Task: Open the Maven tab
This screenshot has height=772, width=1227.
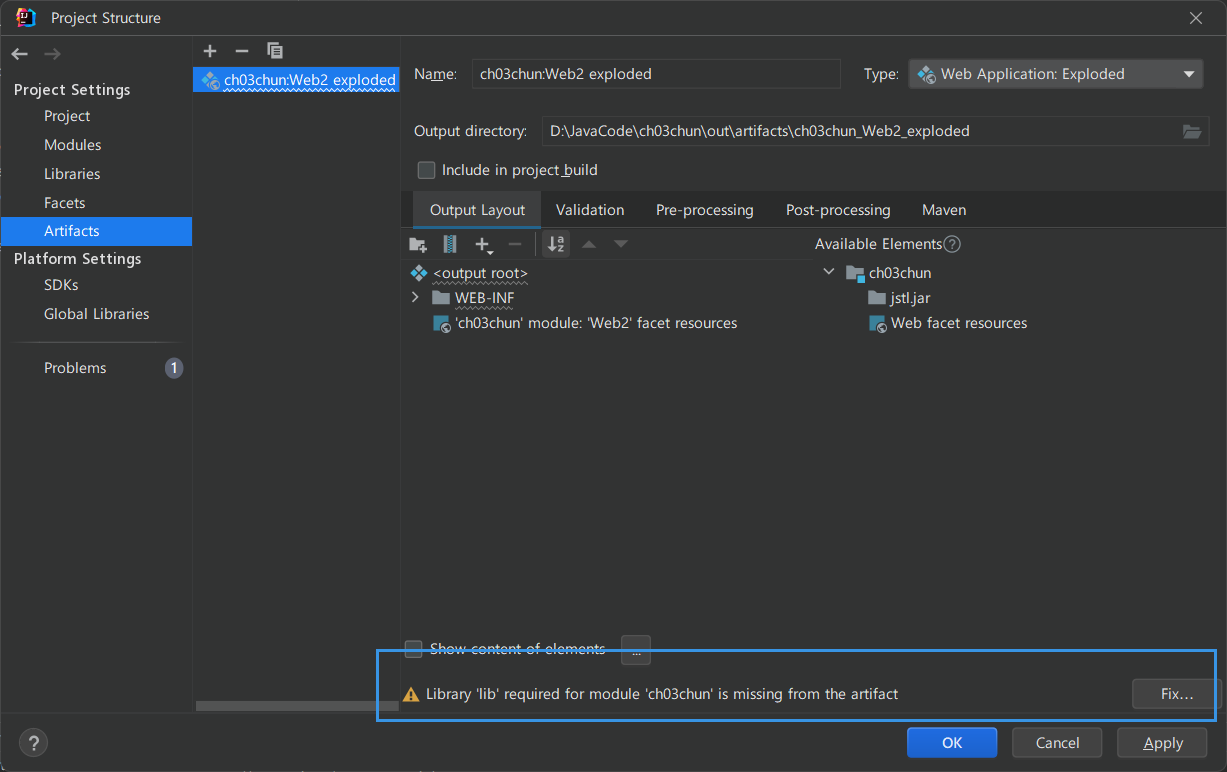Action: pyautogui.click(x=944, y=210)
